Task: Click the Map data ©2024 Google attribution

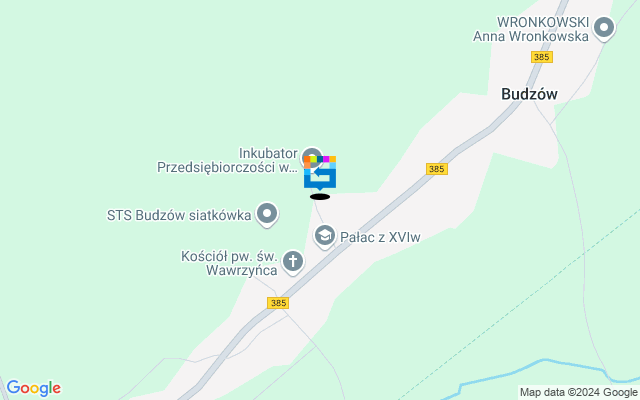Action: 578,393
